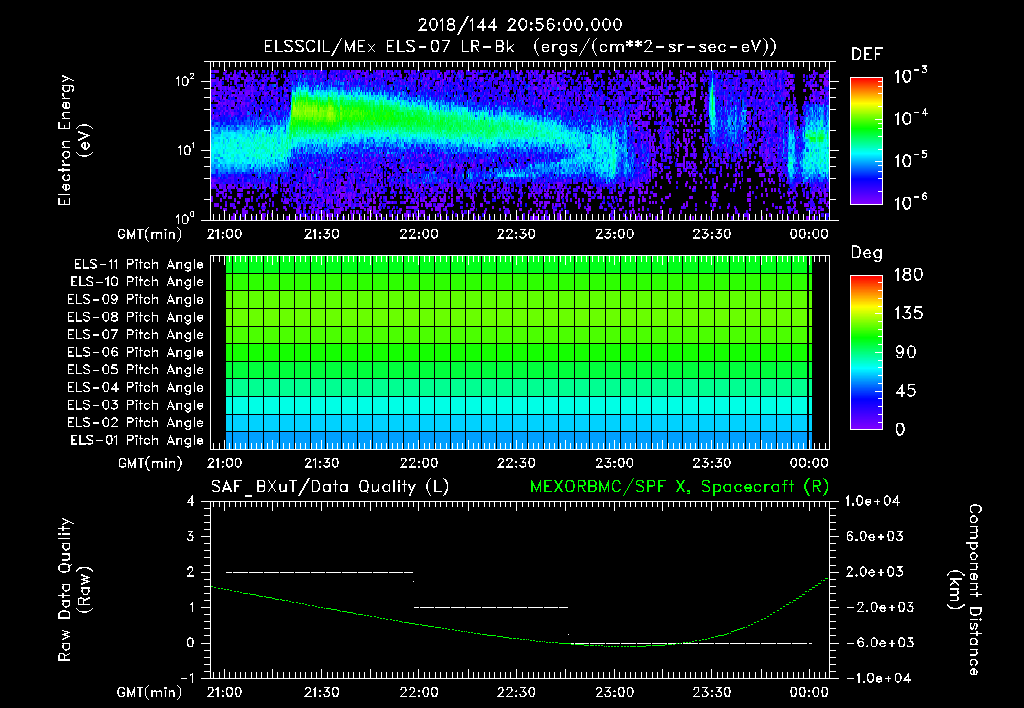This screenshot has height=708, width=1024.
Task: Click the 1.0e+04 right axis value
Action: tap(872, 501)
